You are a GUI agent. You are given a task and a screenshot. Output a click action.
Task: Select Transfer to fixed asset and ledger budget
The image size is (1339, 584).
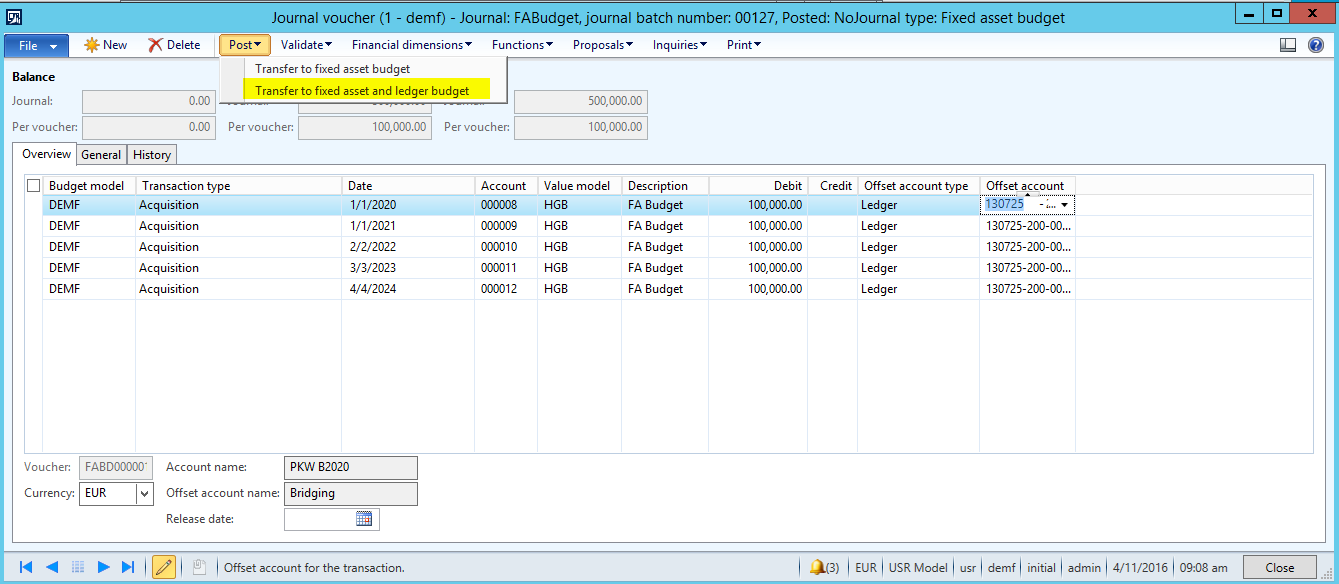(x=362, y=91)
